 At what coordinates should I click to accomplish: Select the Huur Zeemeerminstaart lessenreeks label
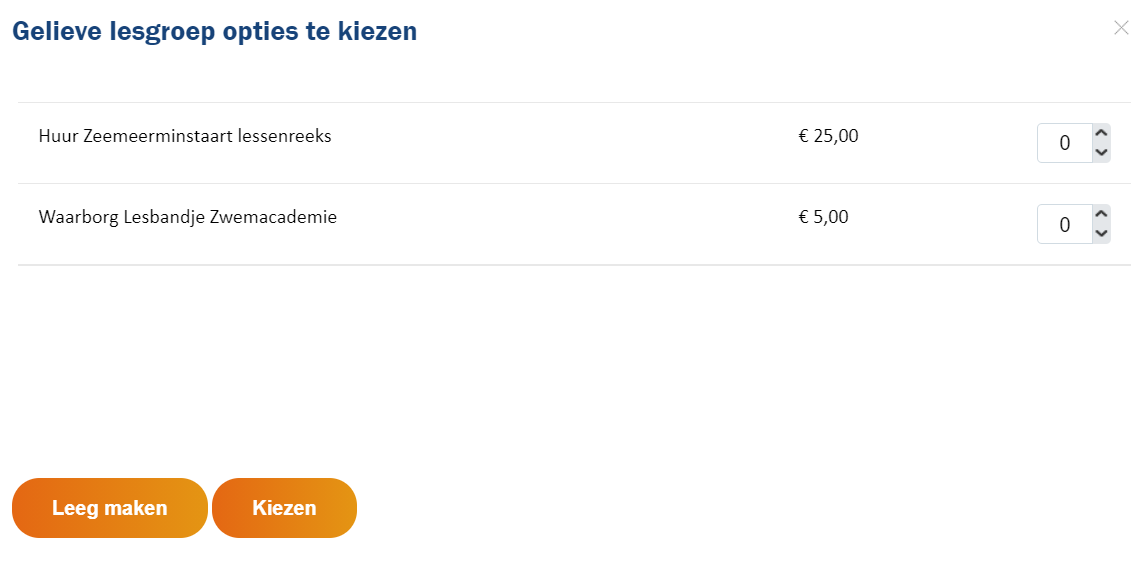click(185, 136)
